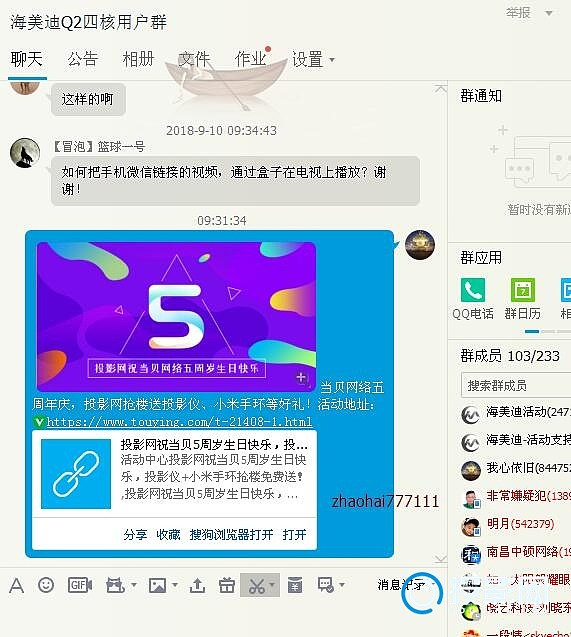Screen dimensions: 571x637
Task: Click the GIF video toolbar icon
Action: (80, 585)
